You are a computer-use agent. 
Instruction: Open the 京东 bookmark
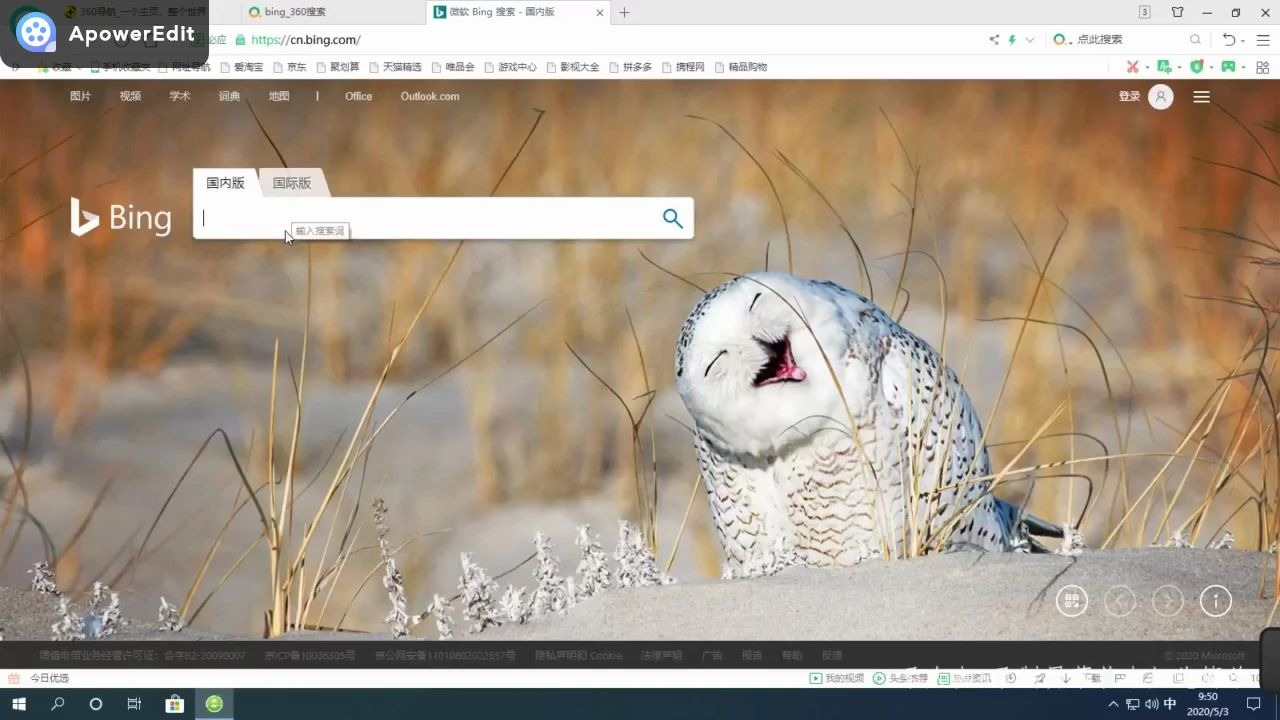[x=290, y=67]
